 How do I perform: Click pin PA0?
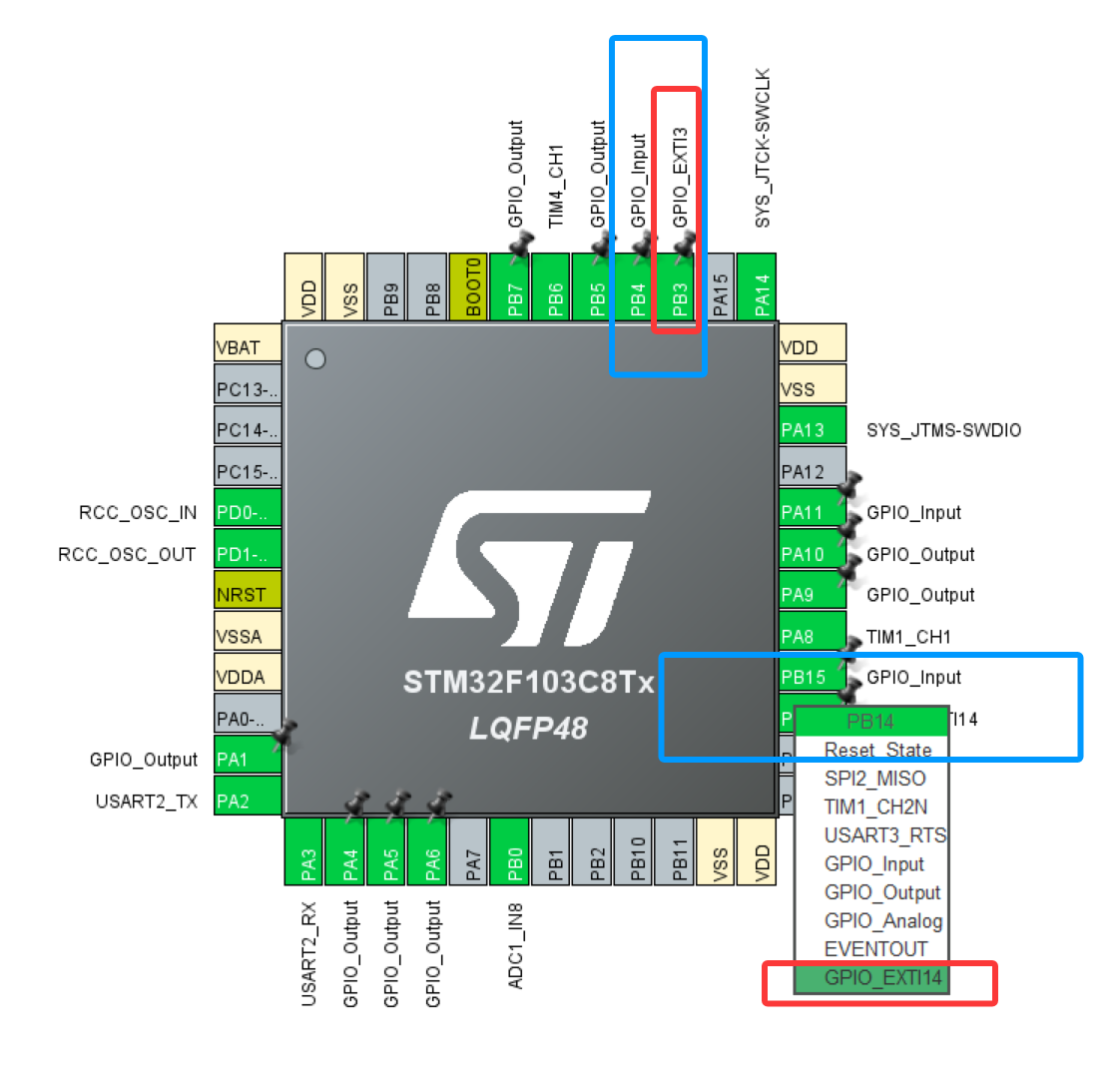coord(248,713)
